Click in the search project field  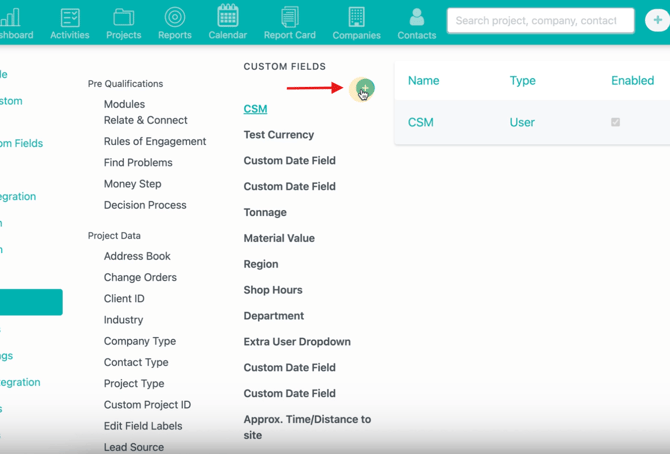pos(540,20)
